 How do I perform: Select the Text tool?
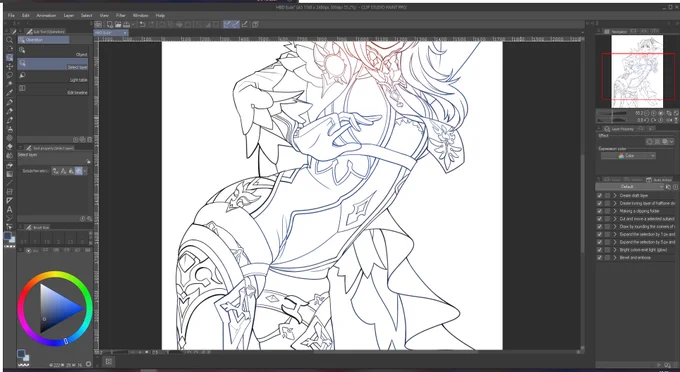pos(9,209)
